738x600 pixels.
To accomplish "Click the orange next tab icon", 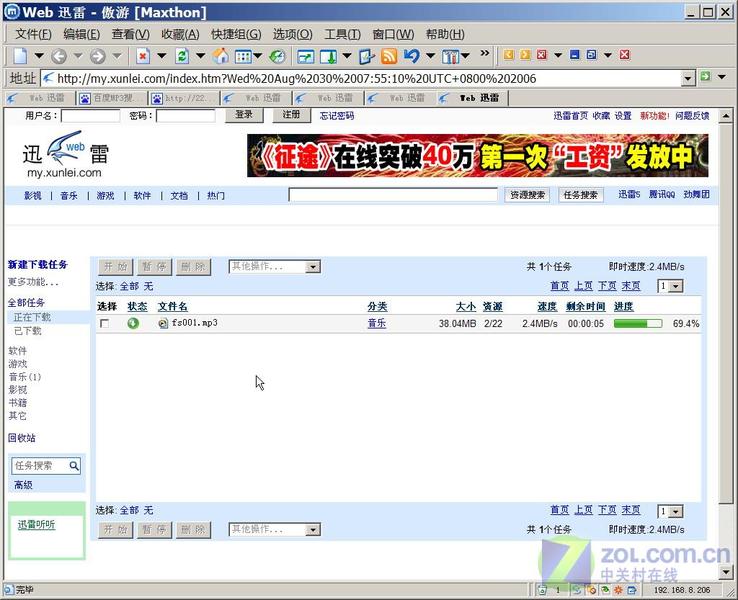I will (525, 55).
